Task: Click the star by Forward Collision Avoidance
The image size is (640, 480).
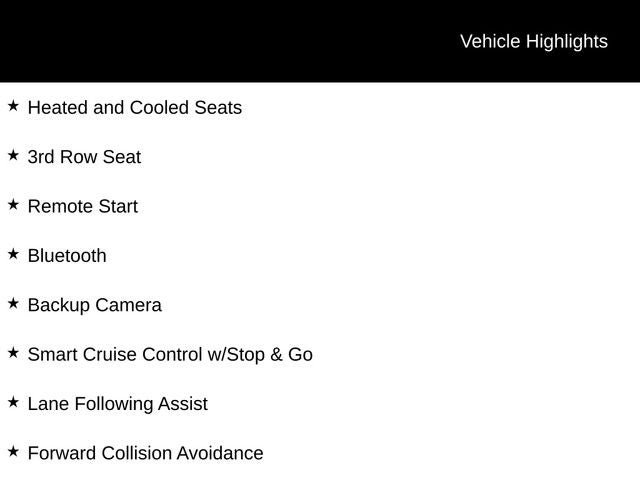Action: (13, 452)
